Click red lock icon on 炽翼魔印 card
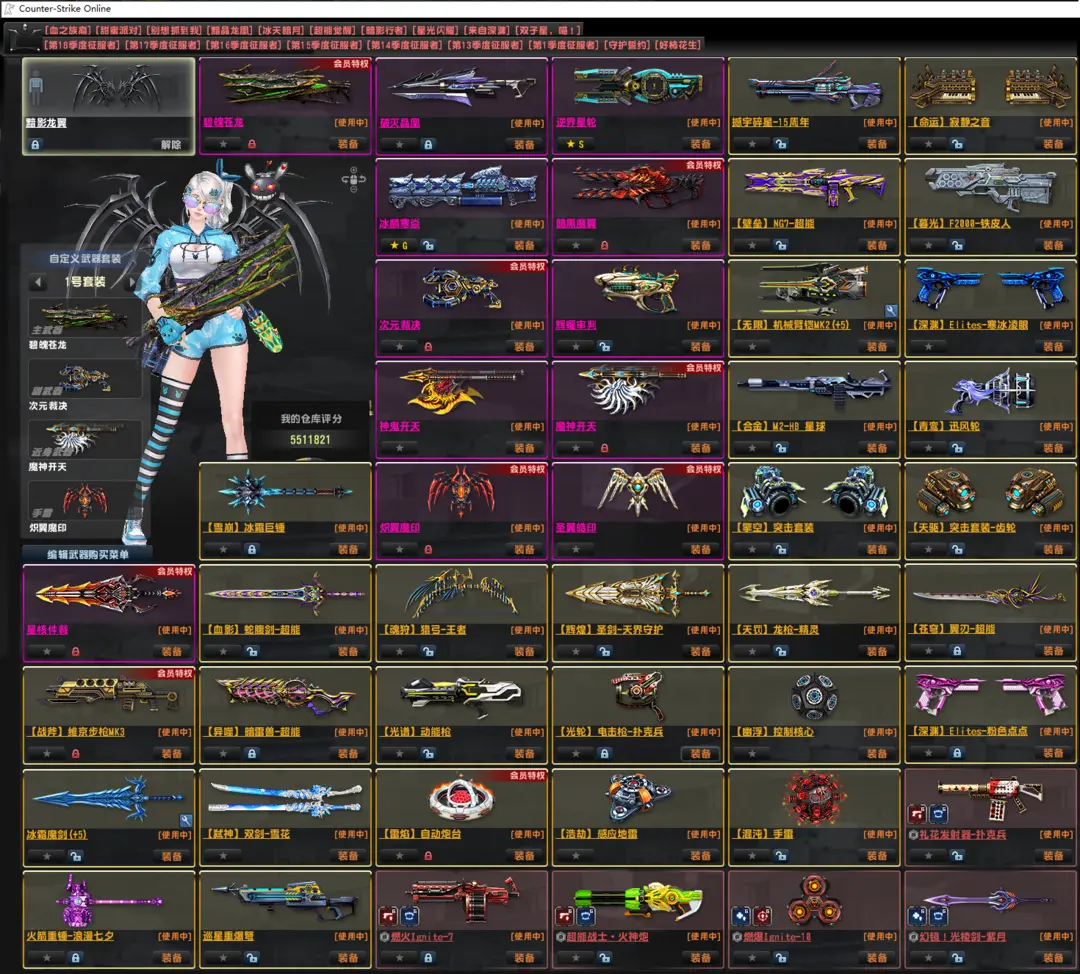1080x974 pixels. coord(428,550)
